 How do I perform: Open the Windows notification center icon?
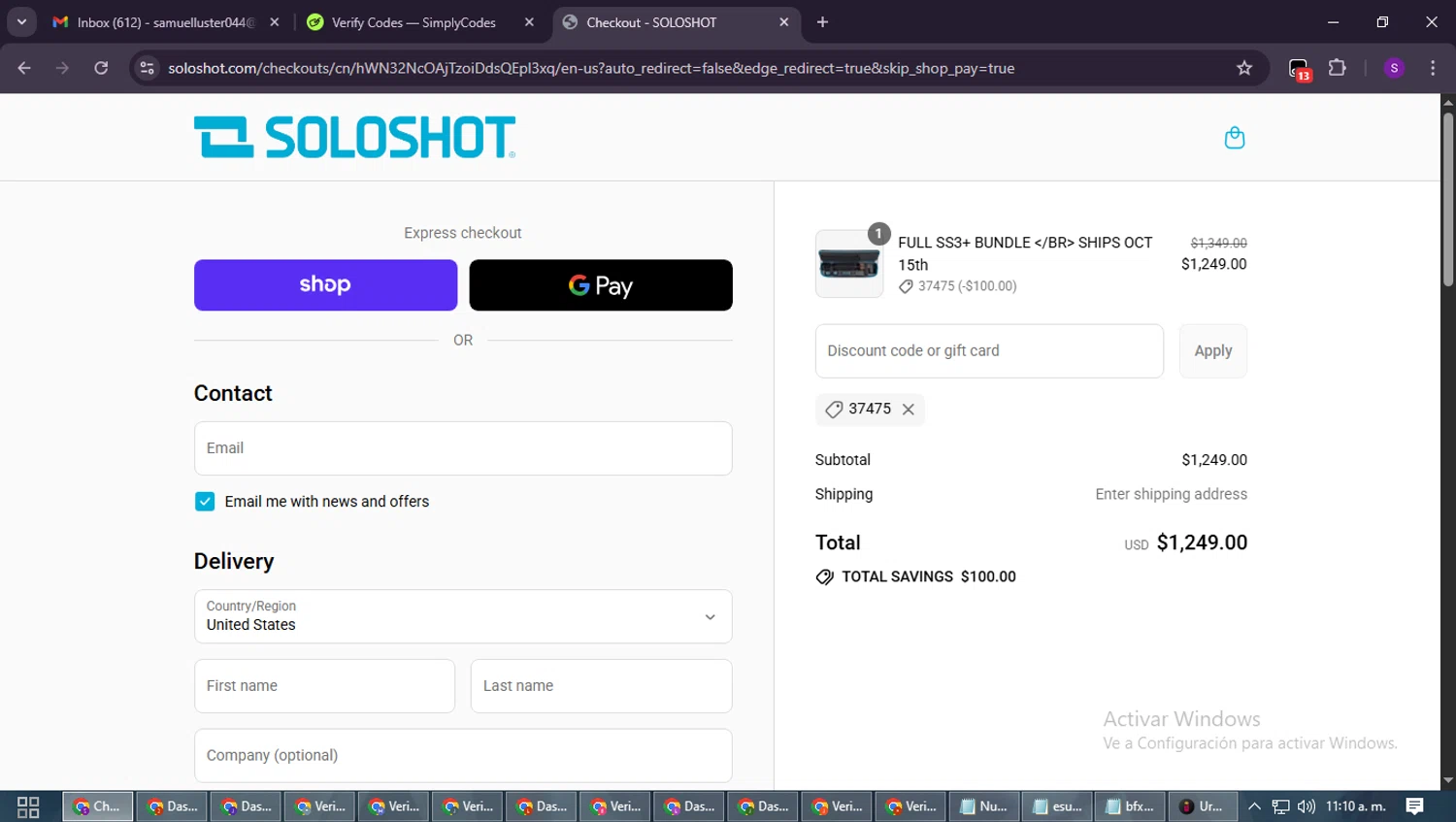click(x=1415, y=806)
